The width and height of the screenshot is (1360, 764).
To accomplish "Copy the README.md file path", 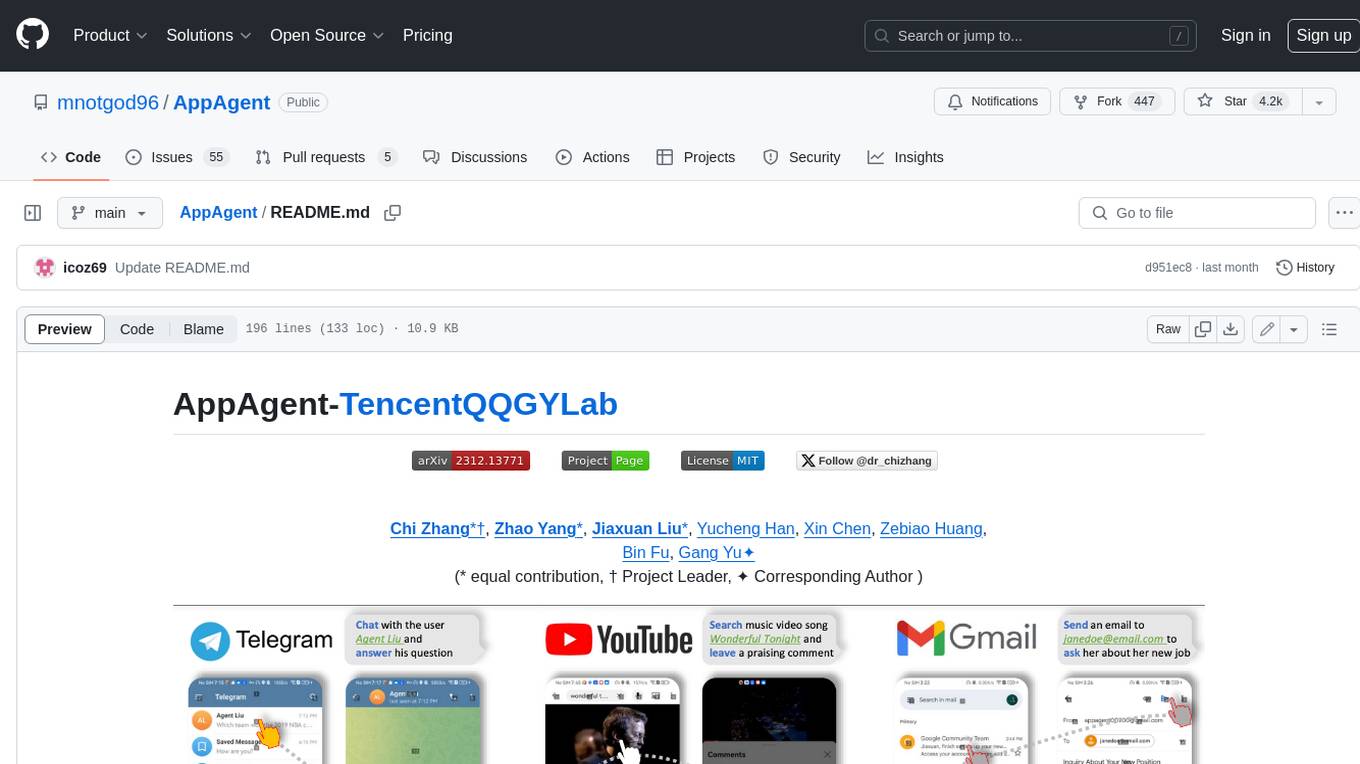I will 393,212.
